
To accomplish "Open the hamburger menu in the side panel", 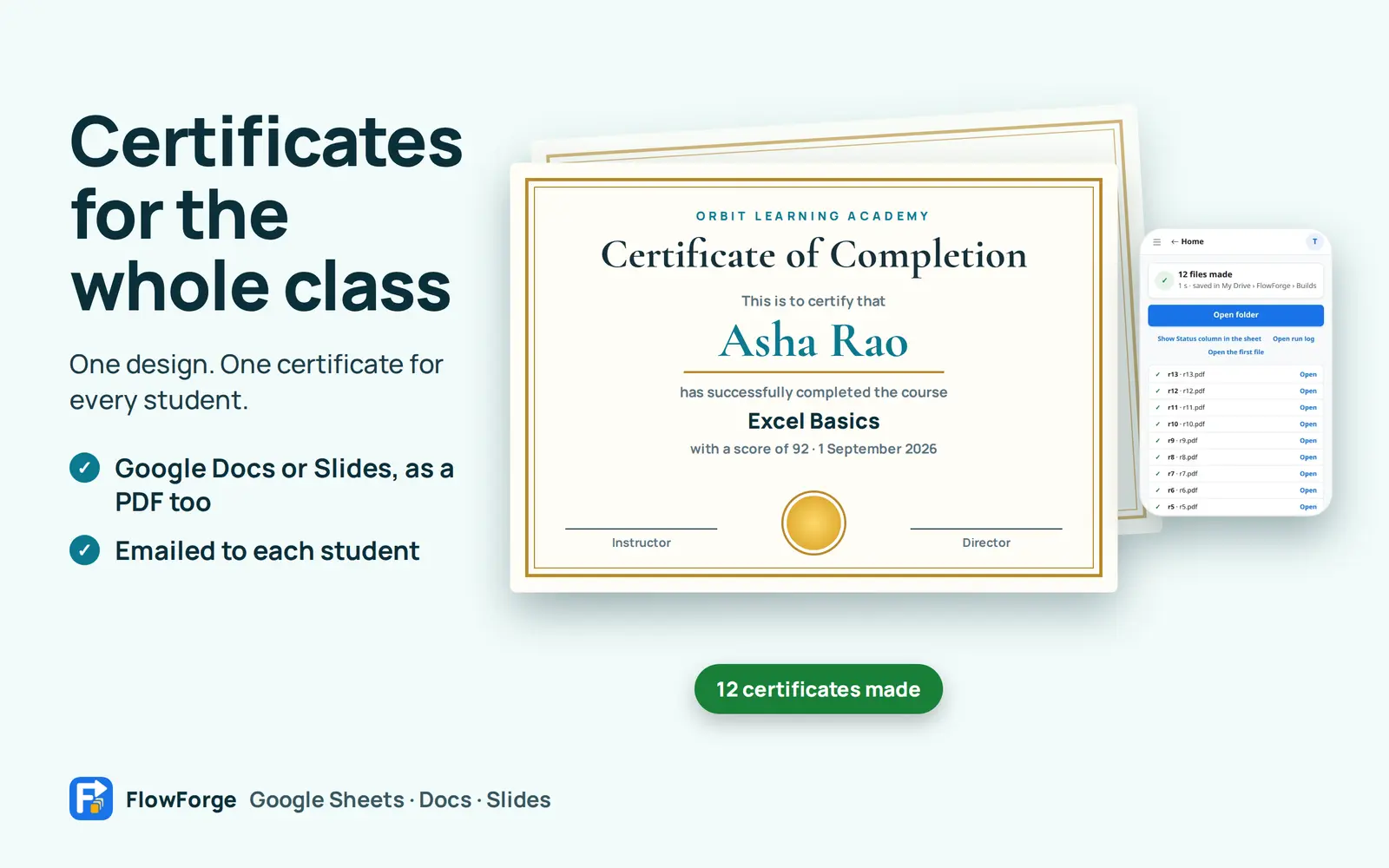I will pos(1156,242).
